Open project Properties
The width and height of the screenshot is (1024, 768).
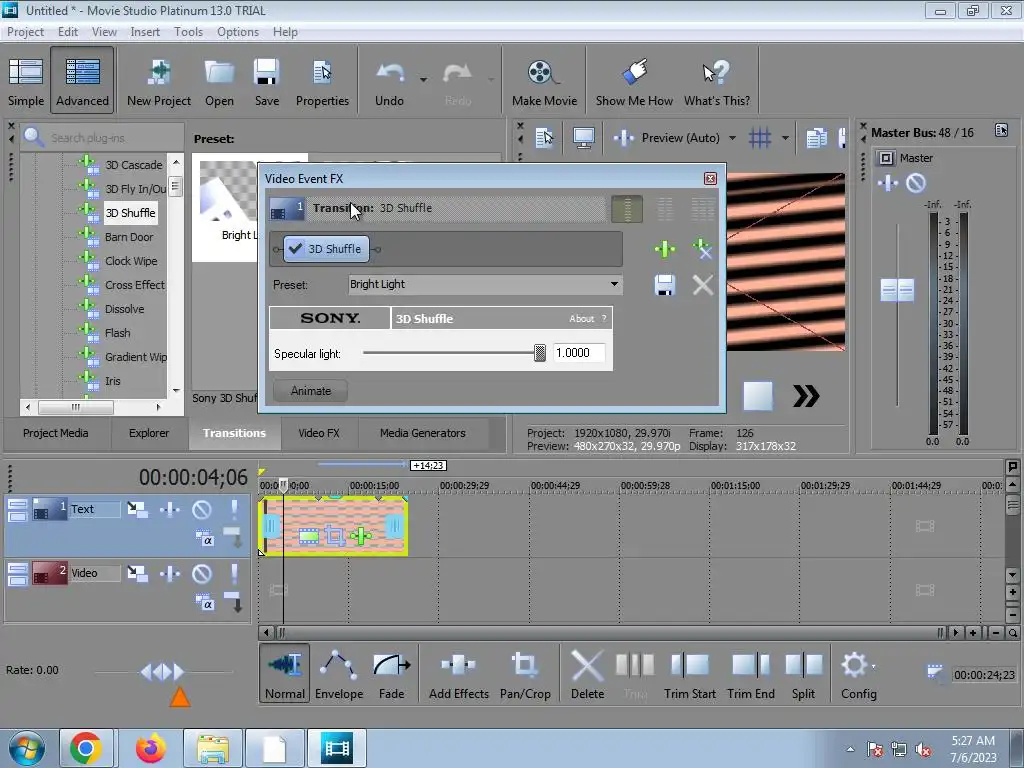click(322, 82)
